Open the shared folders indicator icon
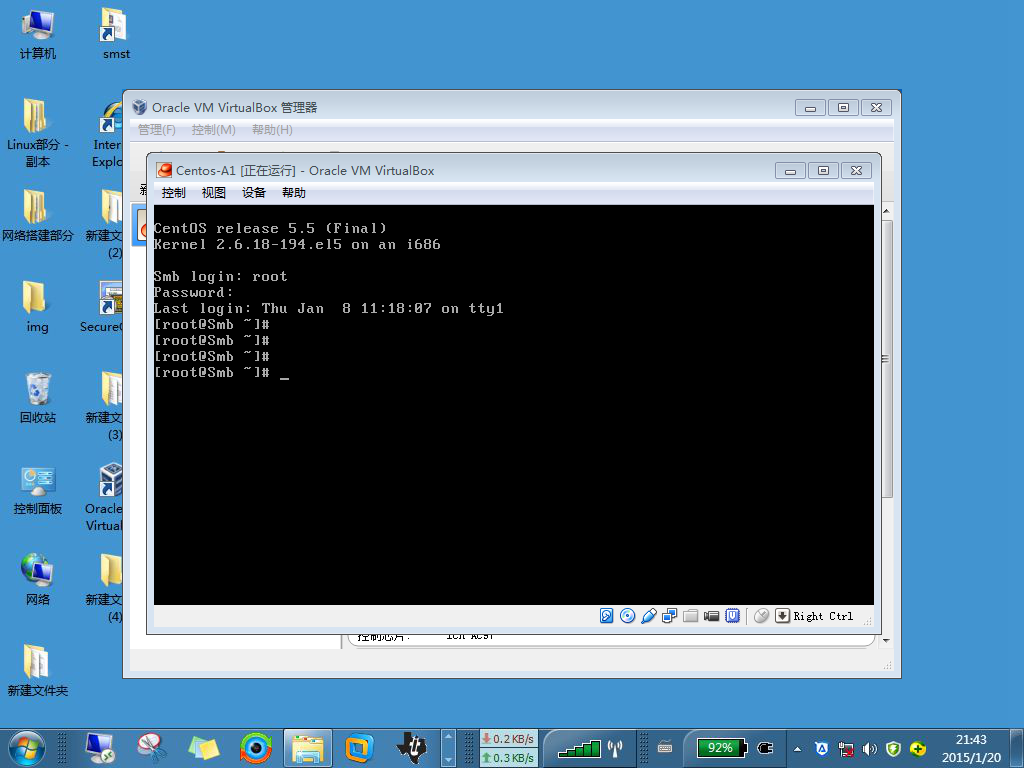Viewport: 1024px width, 768px height. click(x=690, y=616)
